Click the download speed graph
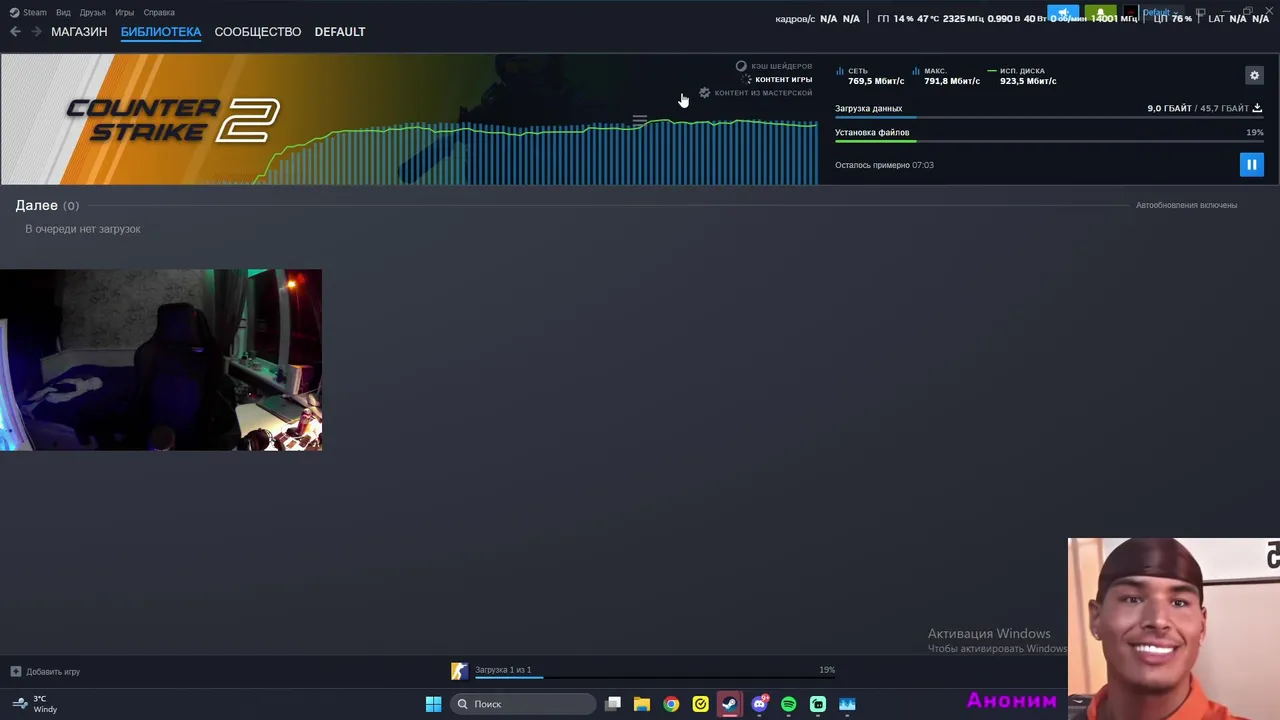 pyautogui.click(x=535, y=152)
